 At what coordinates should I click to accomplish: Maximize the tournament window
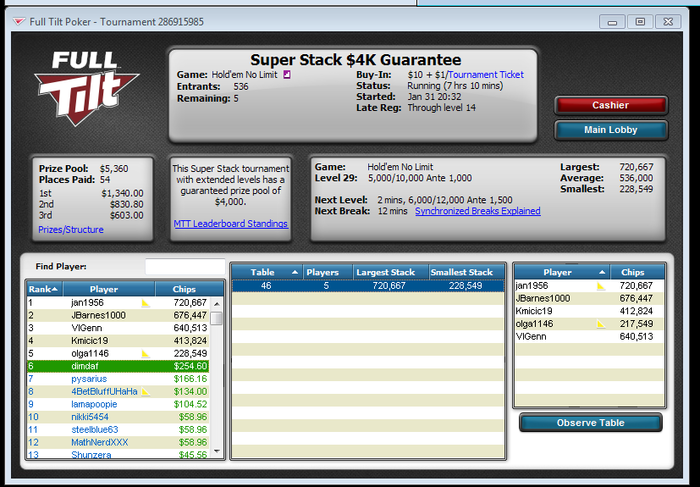pos(640,21)
